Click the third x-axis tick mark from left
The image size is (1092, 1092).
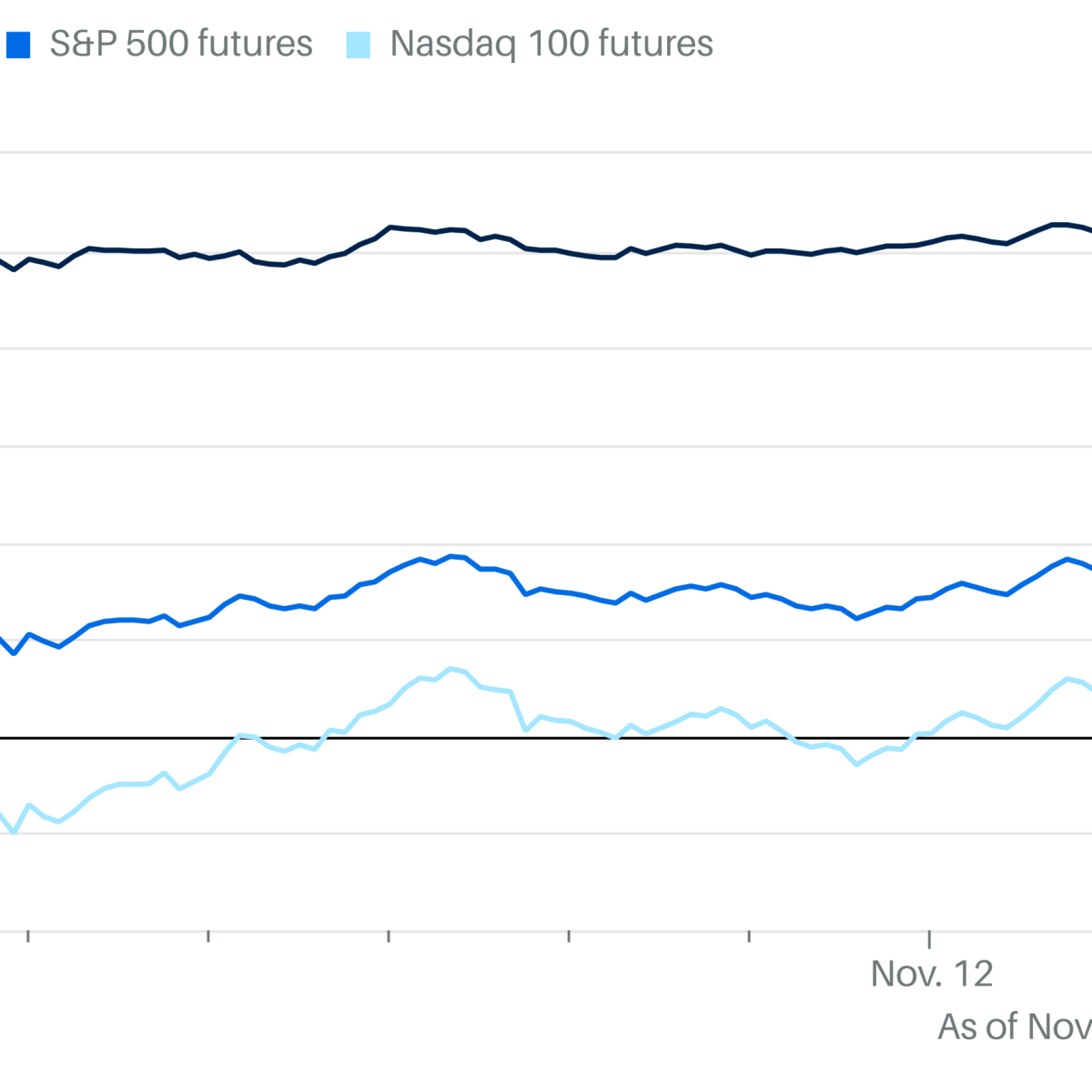[389, 935]
